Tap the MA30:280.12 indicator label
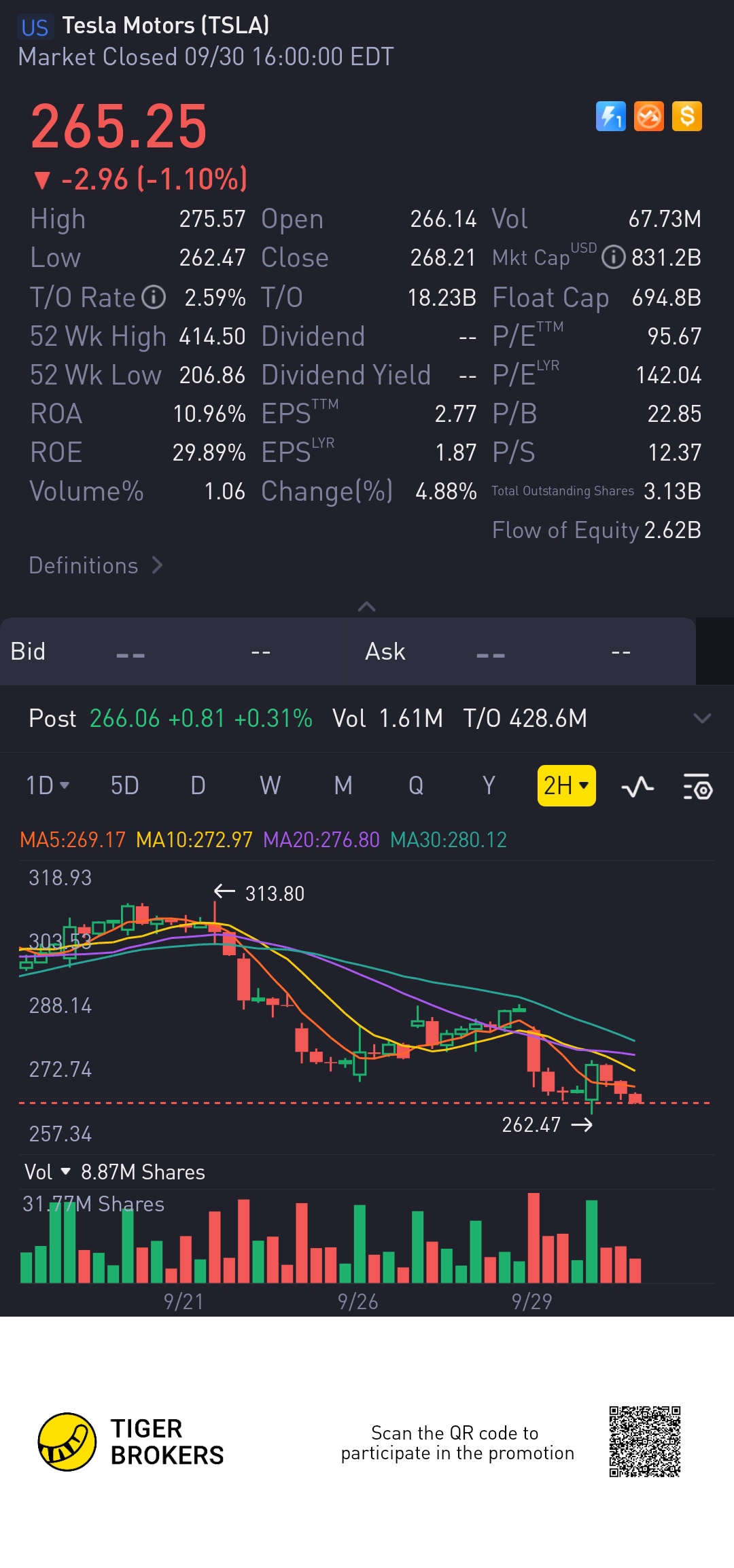The width and height of the screenshot is (734, 1568). coord(449,840)
